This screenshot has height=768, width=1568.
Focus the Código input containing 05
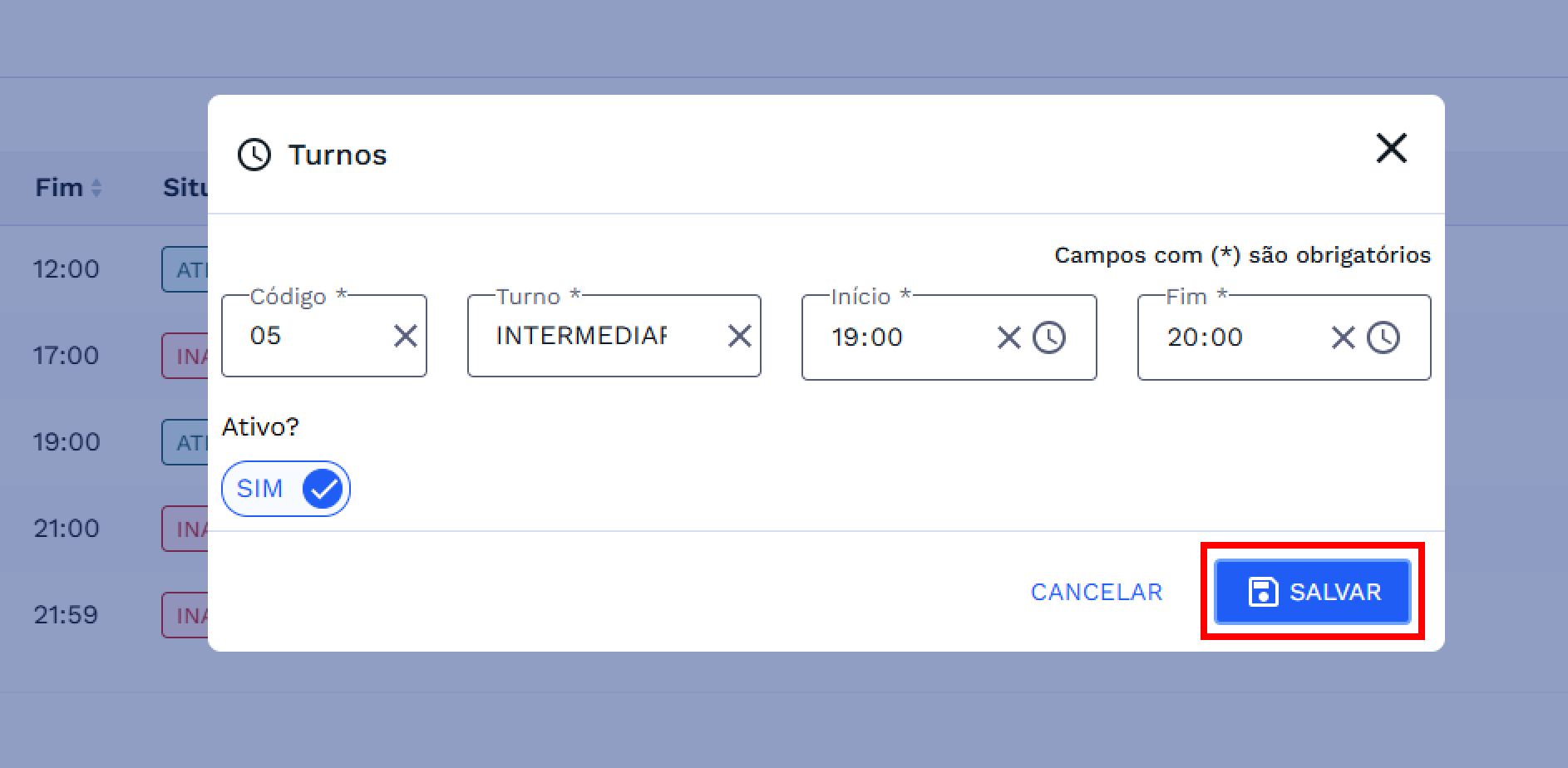pos(312,337)
